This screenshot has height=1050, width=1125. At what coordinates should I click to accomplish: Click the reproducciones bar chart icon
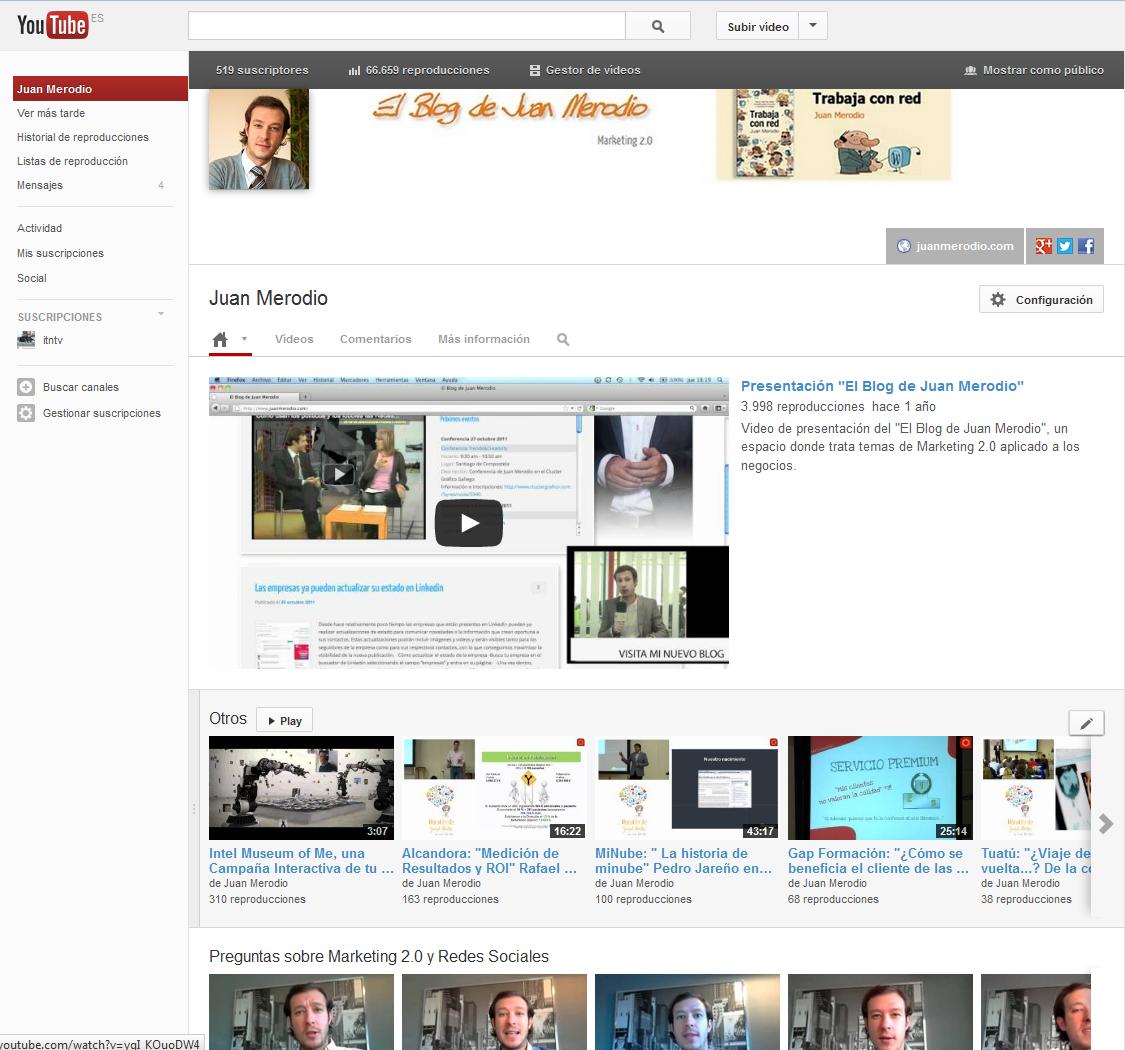pyautogui.click(x=354, y=70)
